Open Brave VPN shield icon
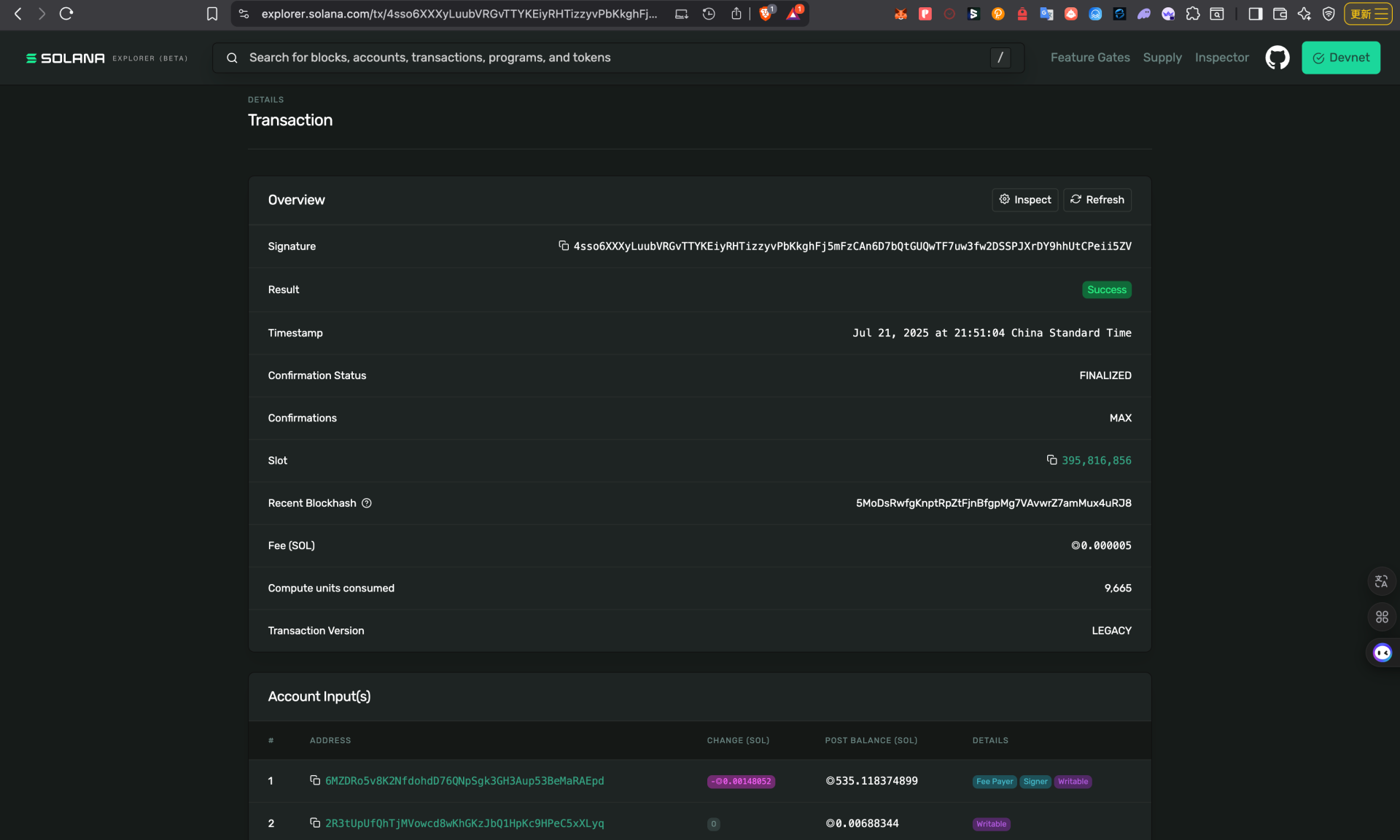The height and width of the screenshot is (840, 1400). (1329, 14)
